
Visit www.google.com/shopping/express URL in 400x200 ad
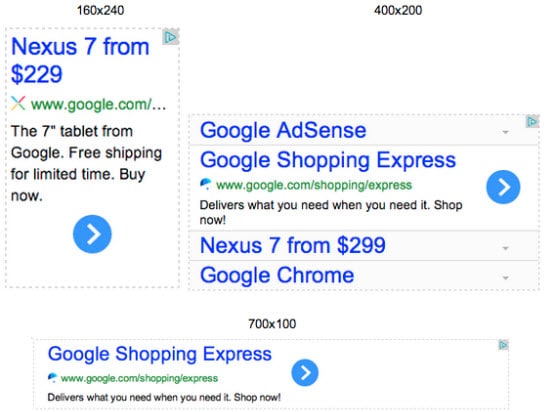(314, 185)
